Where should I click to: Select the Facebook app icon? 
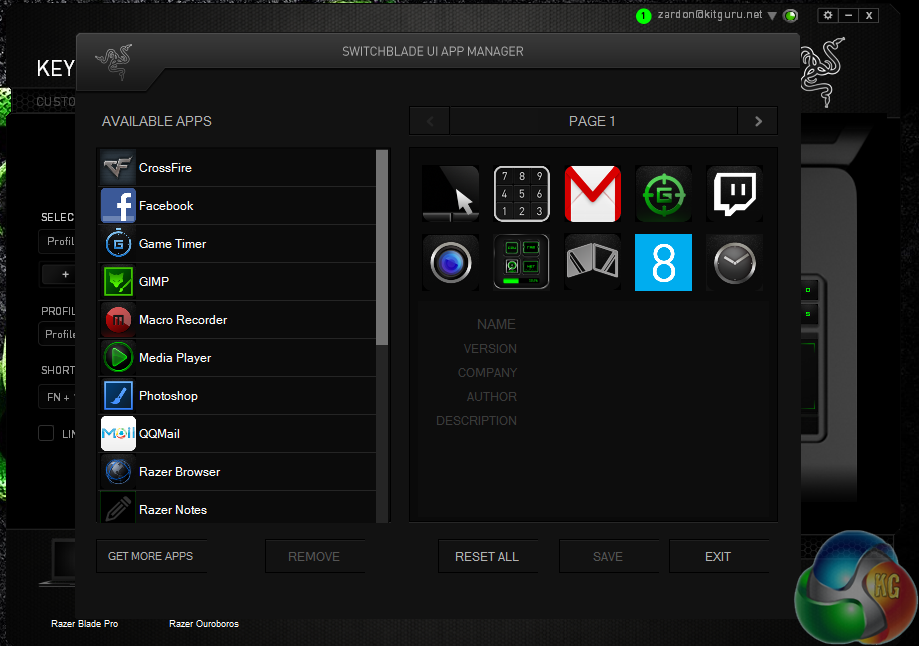[x=118, y=206]
